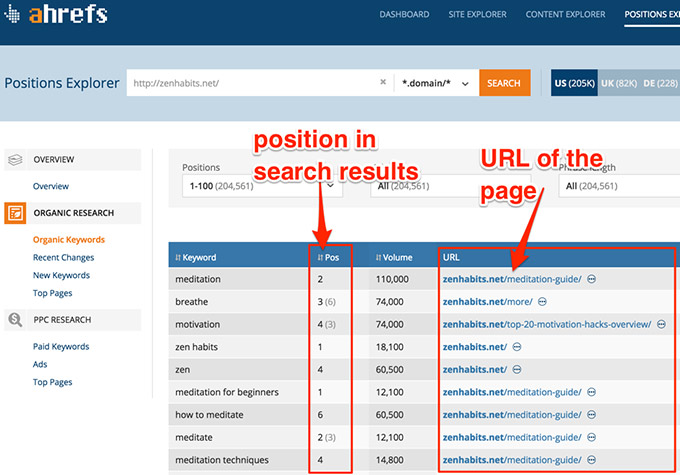Open URL link for keyword meditation
The image size is (680, 475).
pyautogui.click(x=512, y=279)
